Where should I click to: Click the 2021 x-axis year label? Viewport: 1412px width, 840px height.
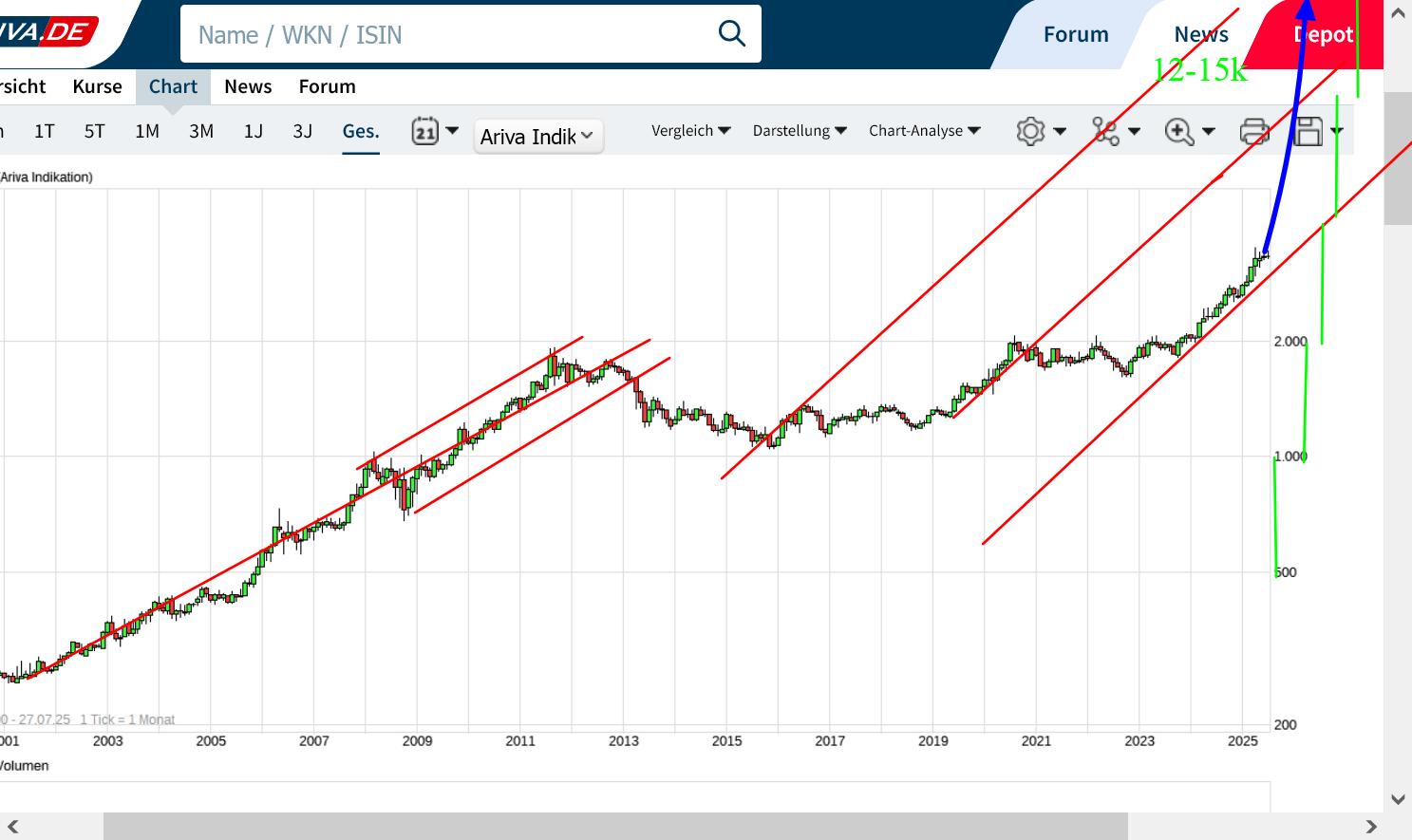point(1037,741)
